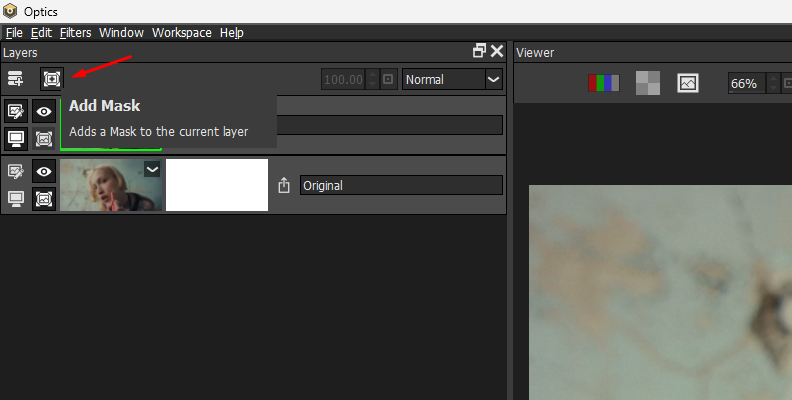Click the zoom stepper arrows beside 66%
This screenshot has width=792, height=400.
click(x=773, y=83)
